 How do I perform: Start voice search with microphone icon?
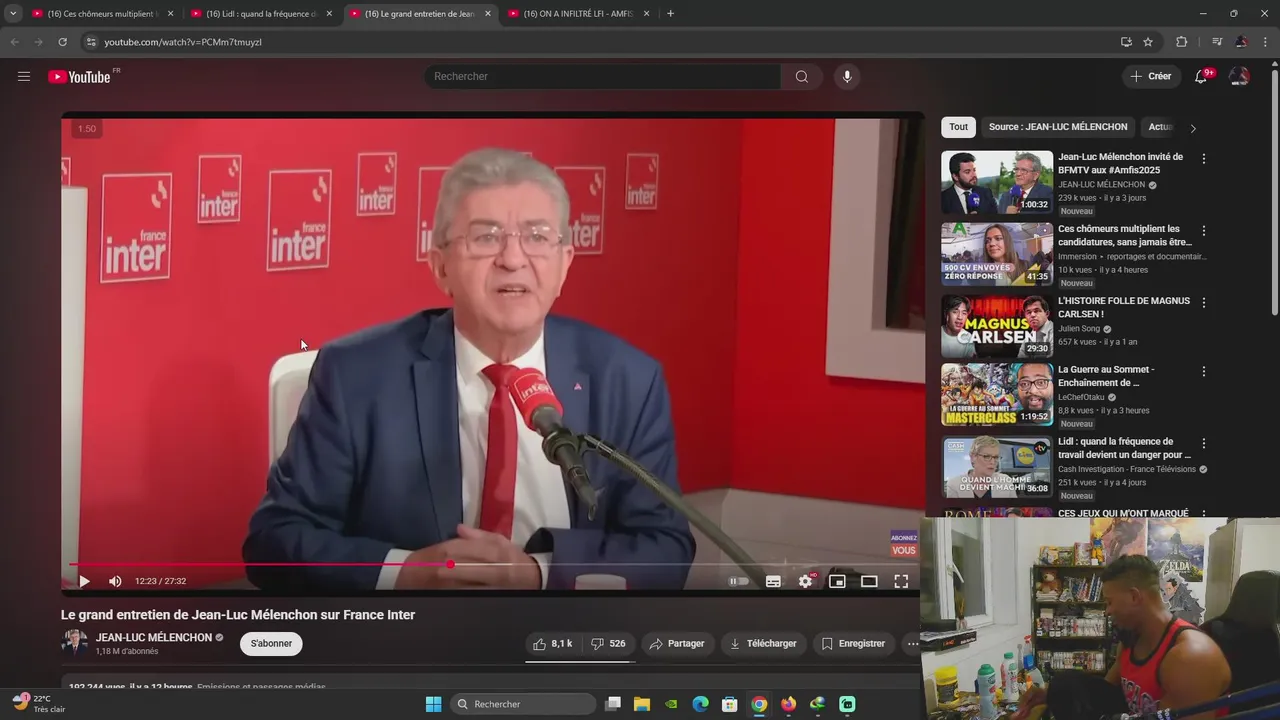(x=847, y=77)
